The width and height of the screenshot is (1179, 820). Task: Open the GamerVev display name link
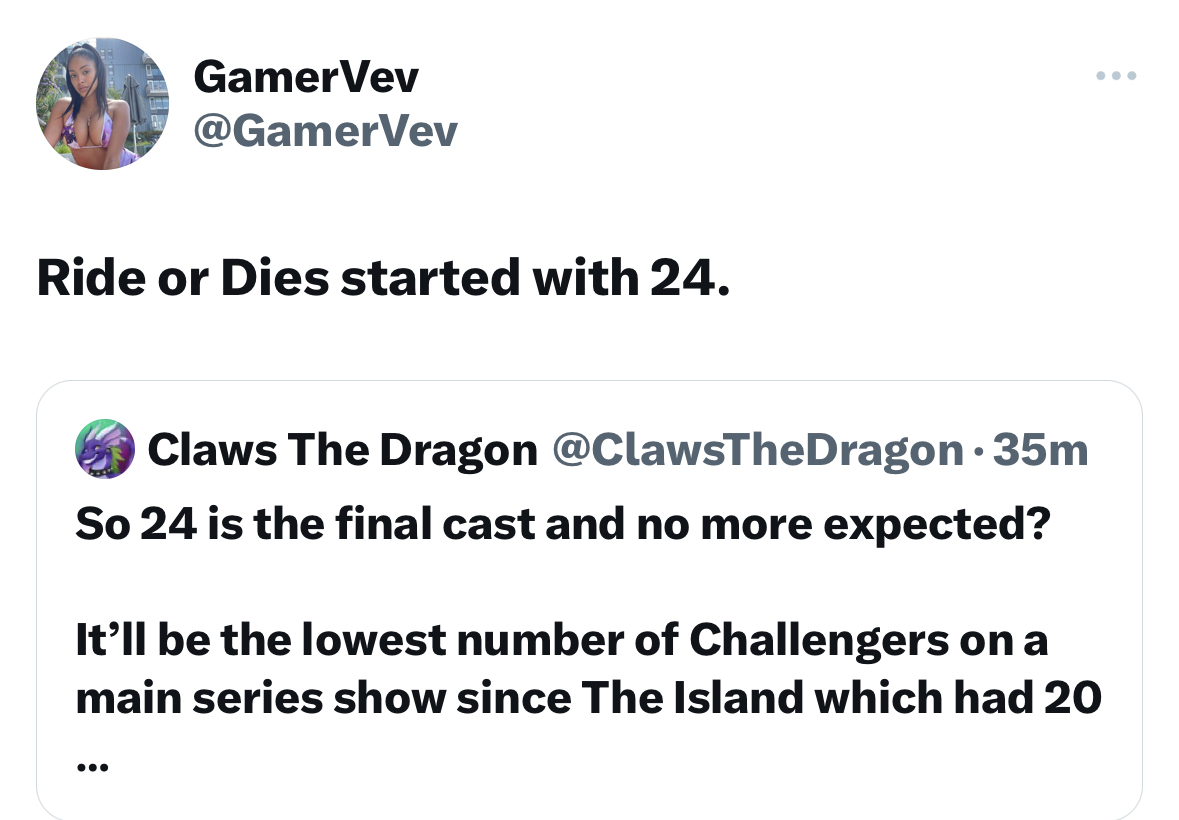point(305,77)
